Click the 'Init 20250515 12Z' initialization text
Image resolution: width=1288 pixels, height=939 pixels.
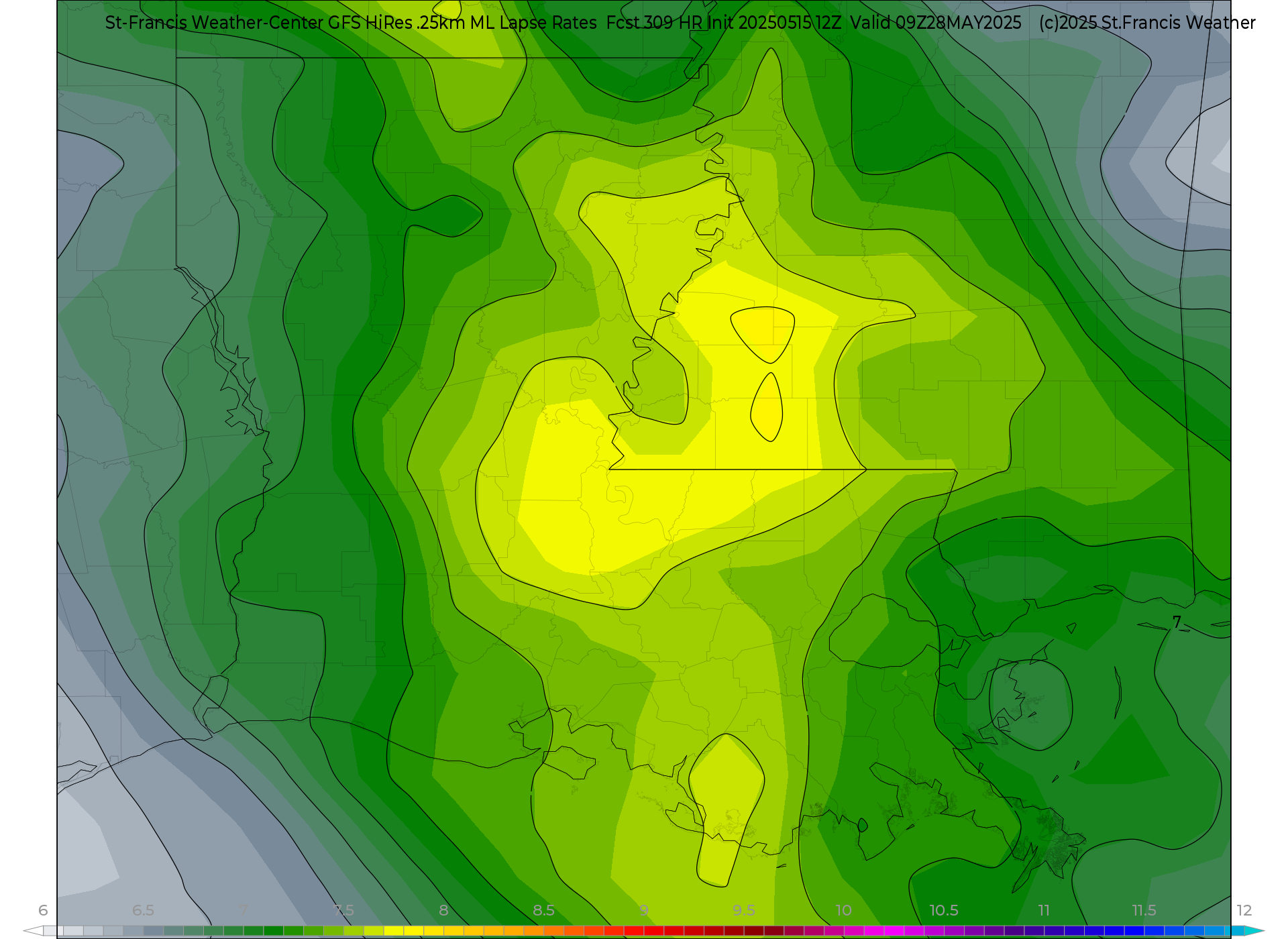774,23
